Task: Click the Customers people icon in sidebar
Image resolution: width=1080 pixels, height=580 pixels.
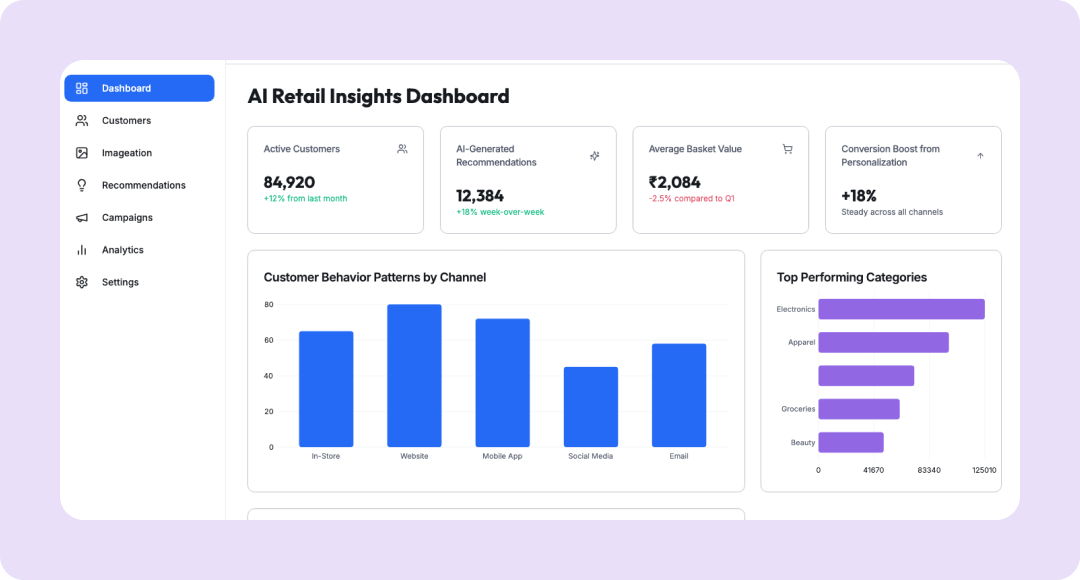Action: 82,121
